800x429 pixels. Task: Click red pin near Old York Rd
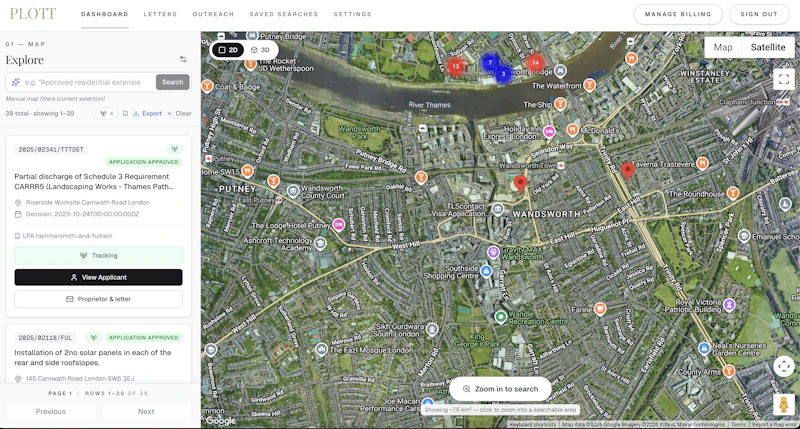(520, 184)
